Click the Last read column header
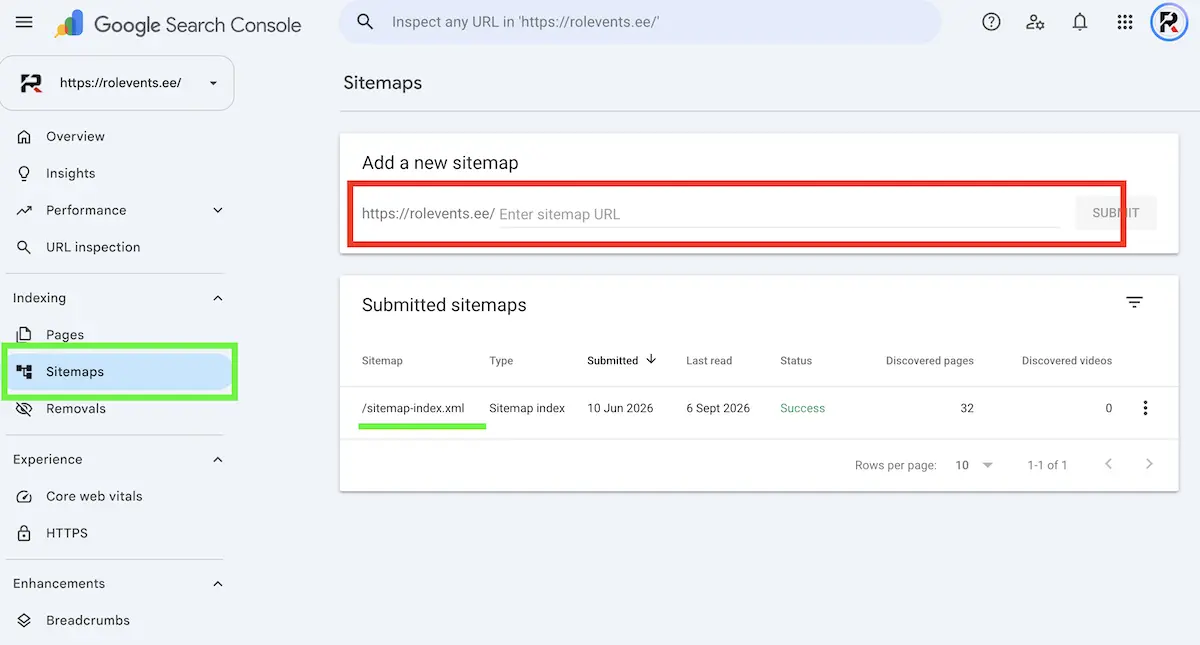This screenshot has width=1200, height=645. point(709,361)
